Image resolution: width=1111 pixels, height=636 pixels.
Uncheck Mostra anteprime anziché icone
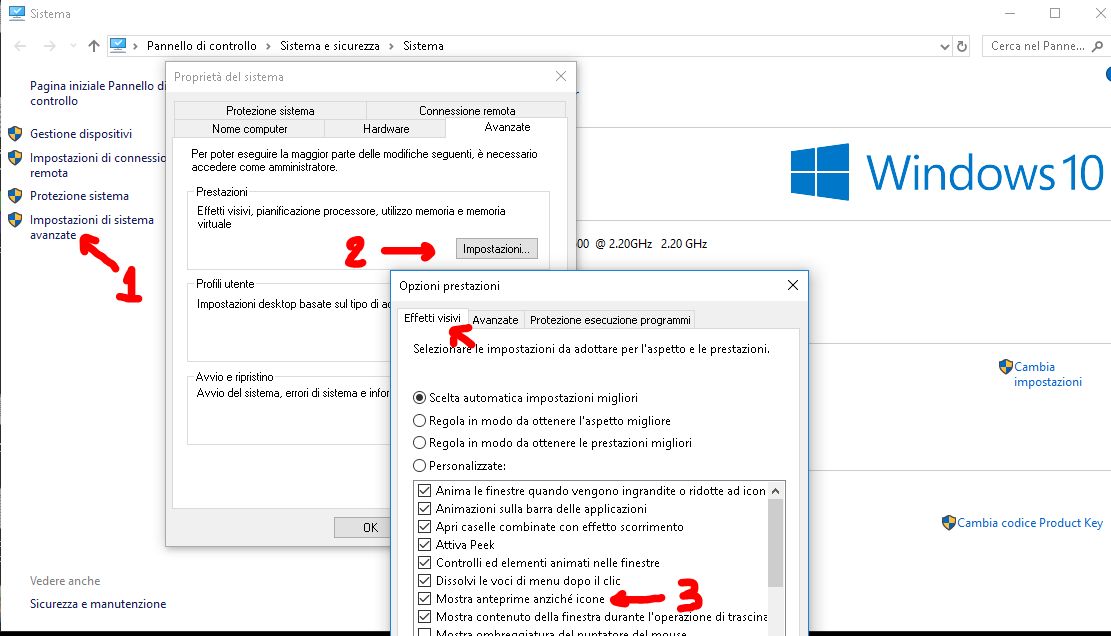click(424, 598)
